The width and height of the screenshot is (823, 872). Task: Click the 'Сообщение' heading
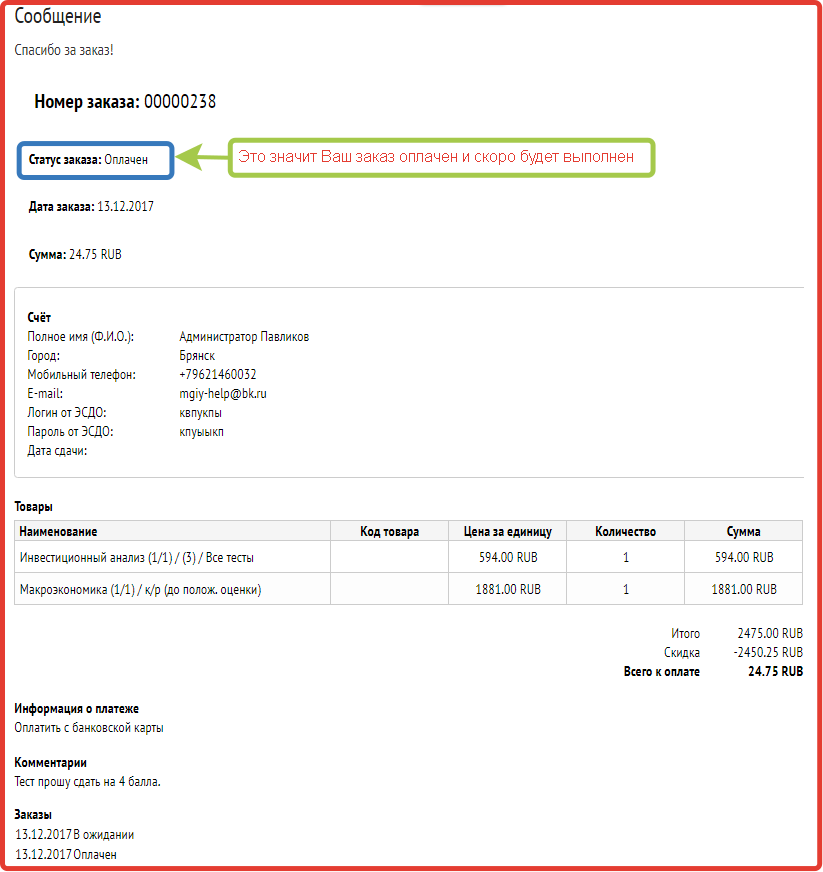58,17
